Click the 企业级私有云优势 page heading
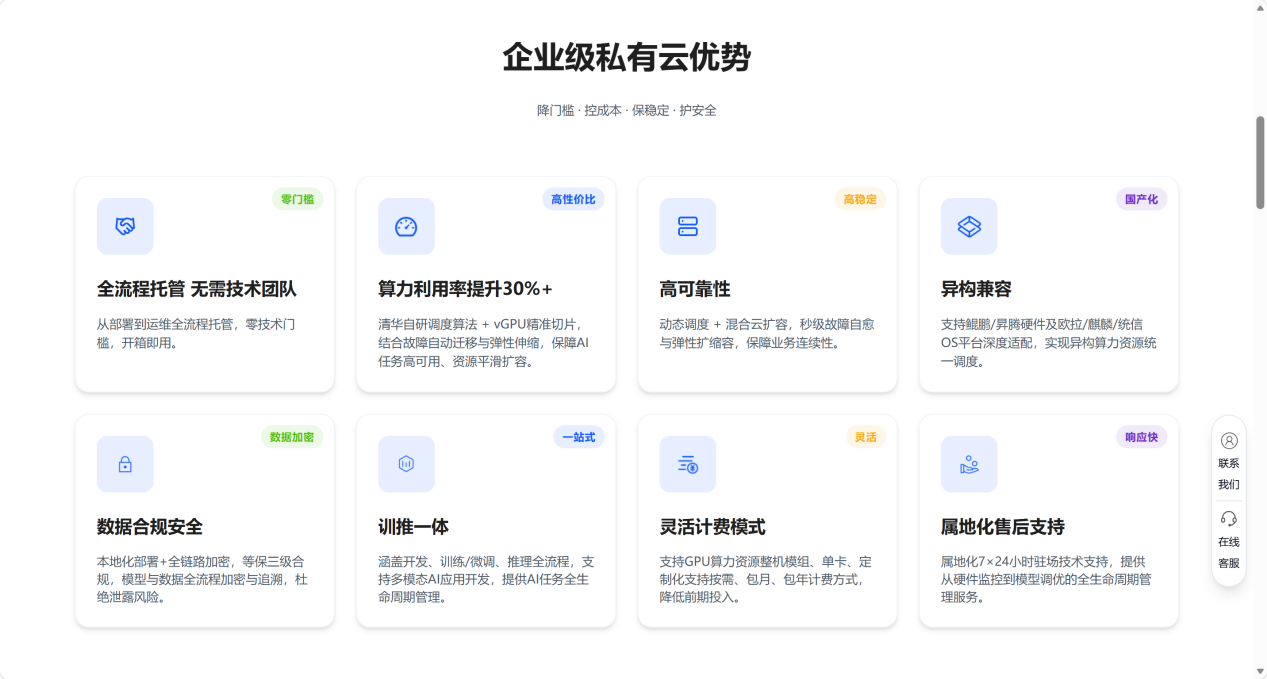The height and width of the screenshot is (679, 1267). click(x=627, y=58)
